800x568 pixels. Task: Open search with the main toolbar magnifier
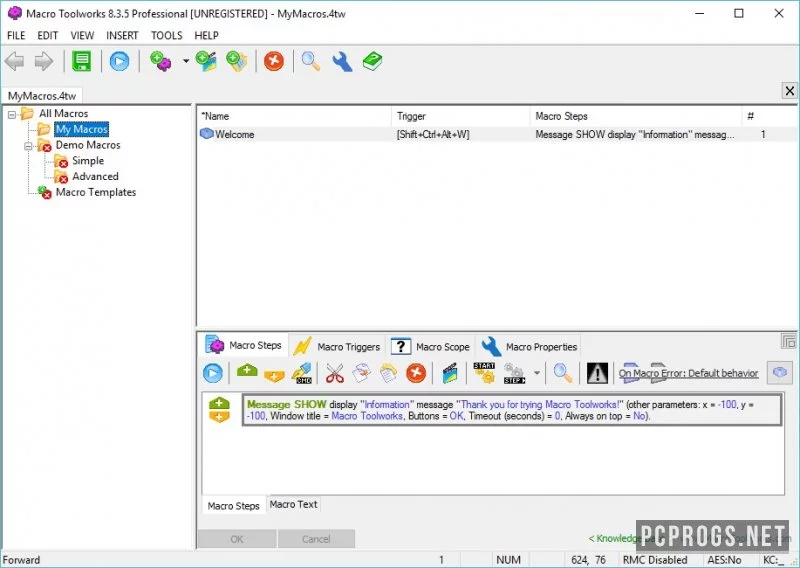[311, 61]
